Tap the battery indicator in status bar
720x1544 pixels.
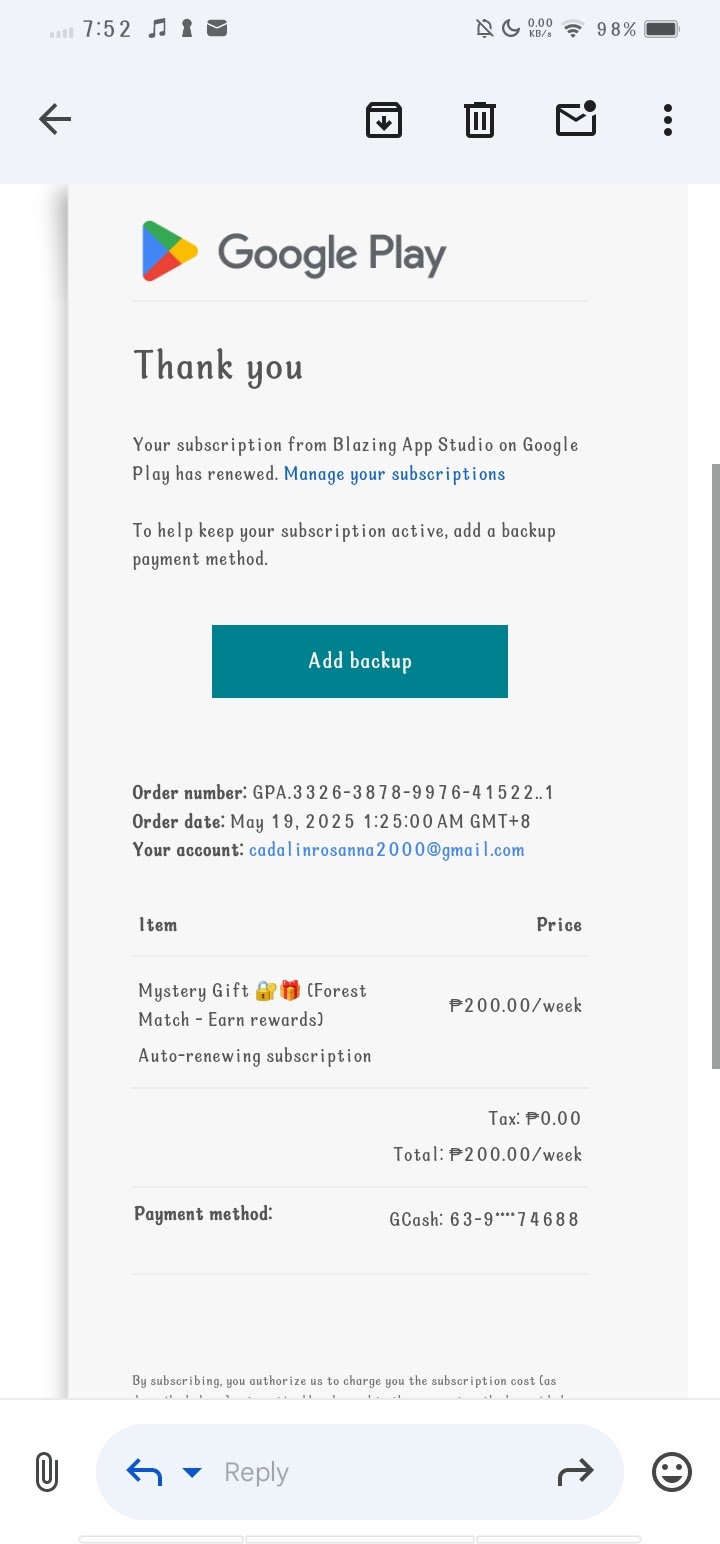[x=662, y=29]
